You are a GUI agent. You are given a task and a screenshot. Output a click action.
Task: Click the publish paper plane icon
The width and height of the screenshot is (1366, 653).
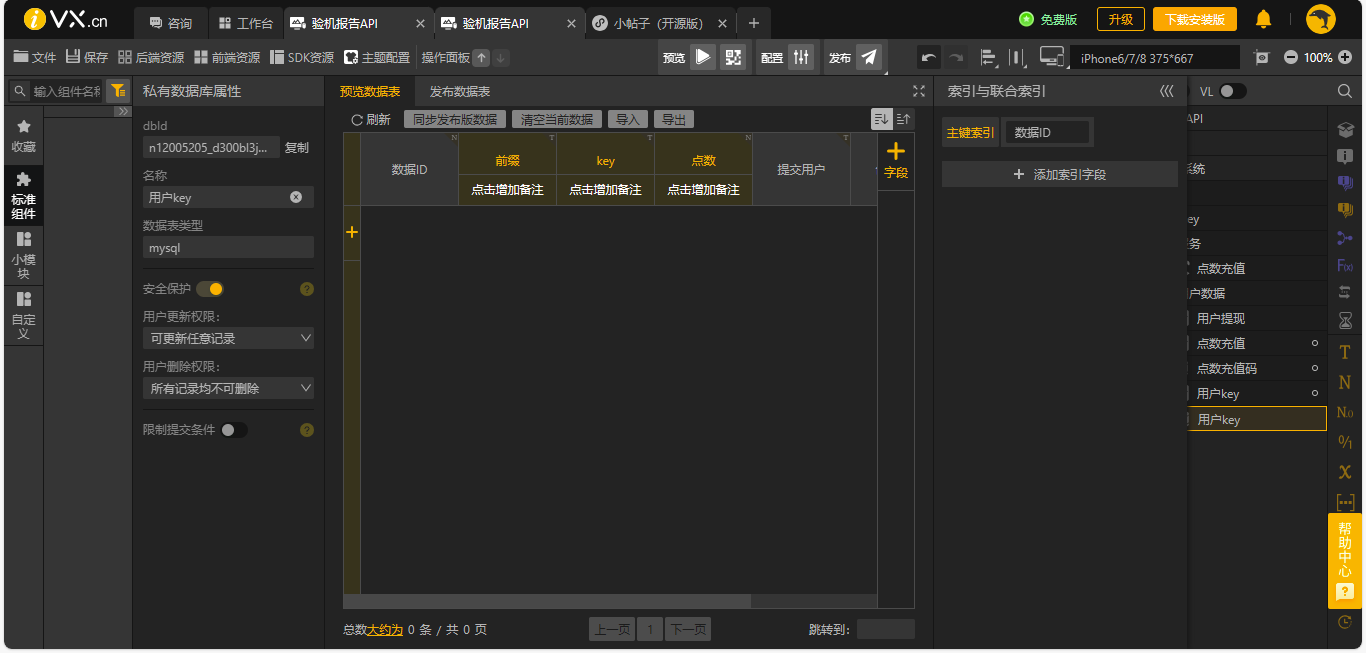pyautogui.click(x=869, y=57)
